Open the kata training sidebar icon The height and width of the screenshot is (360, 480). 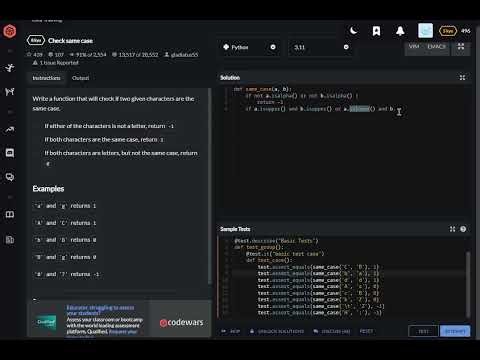(x=10, y=68)
